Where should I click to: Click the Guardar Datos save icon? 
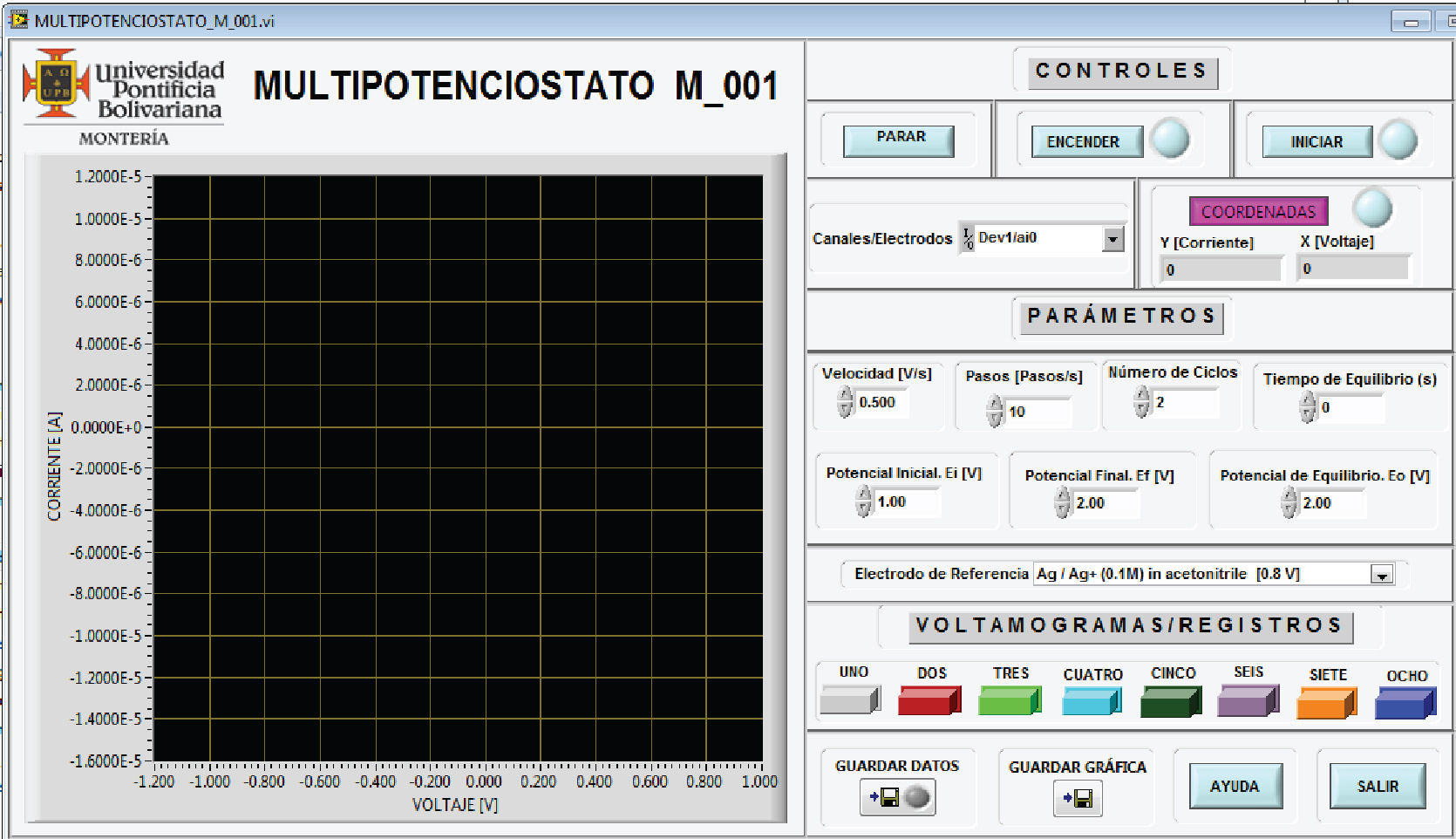(x=884, y=797)
